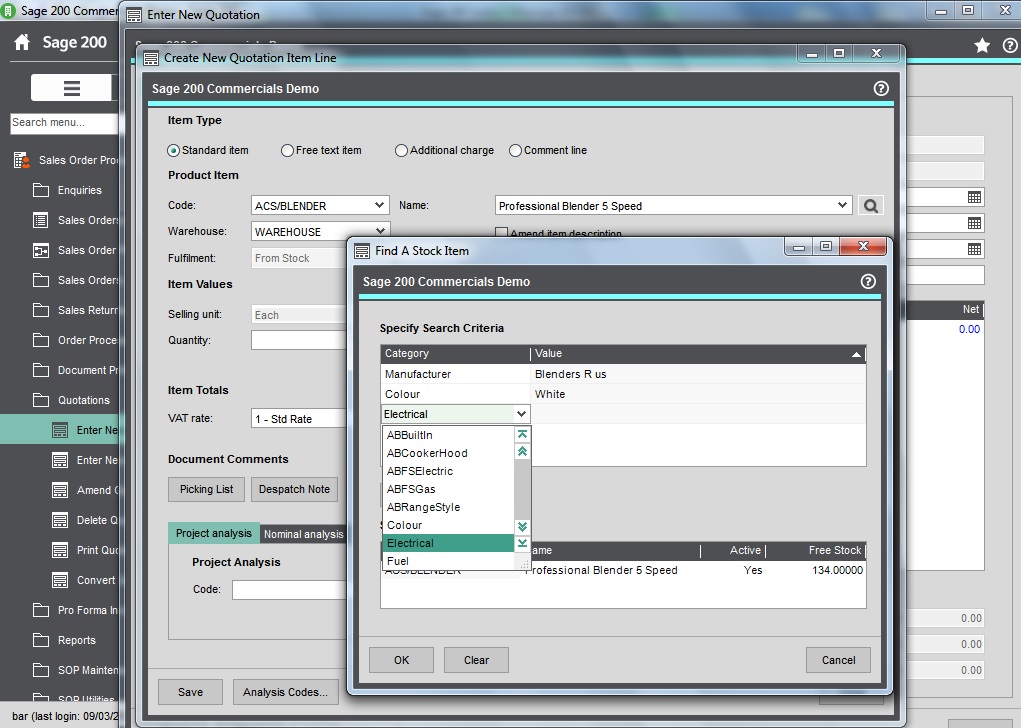
Task: Open Sales Order Processing module icon
Action: (x=21, y=160)
